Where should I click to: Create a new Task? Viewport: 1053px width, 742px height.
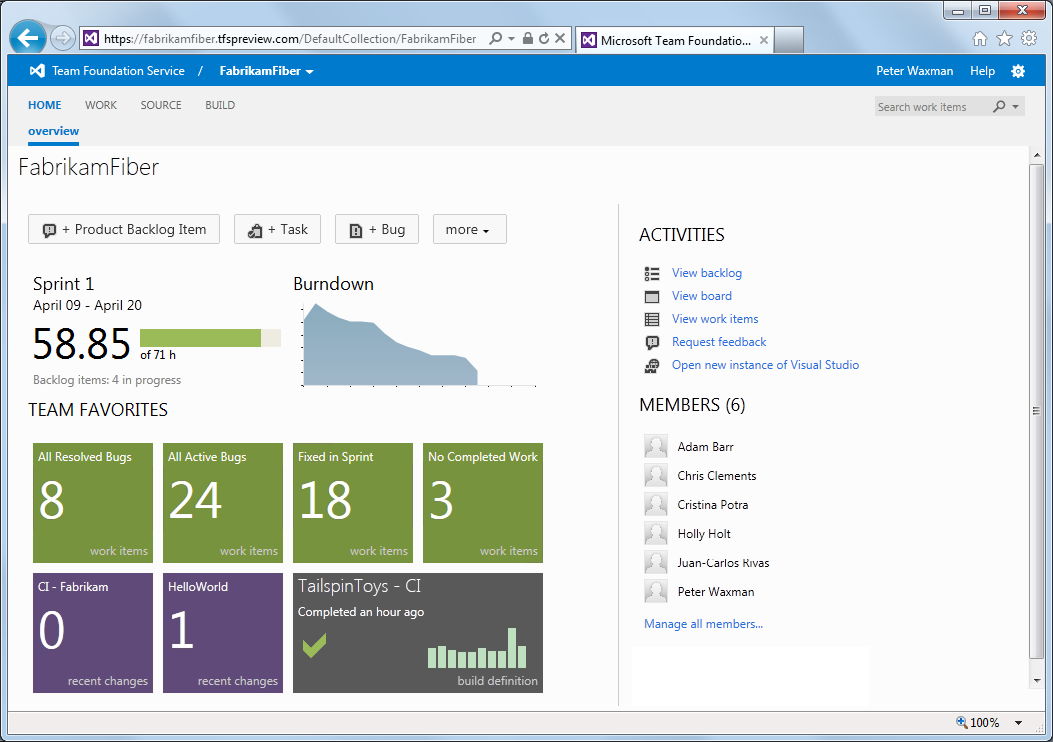tap(277, 229)
